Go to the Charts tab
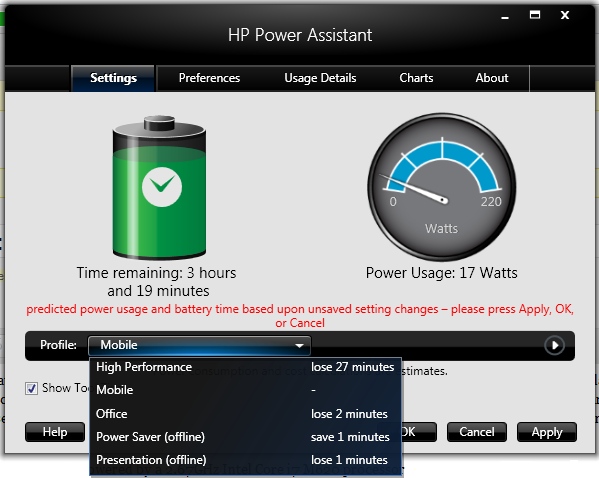This screenshot has width=599, height=478. [x=416, y=78]
